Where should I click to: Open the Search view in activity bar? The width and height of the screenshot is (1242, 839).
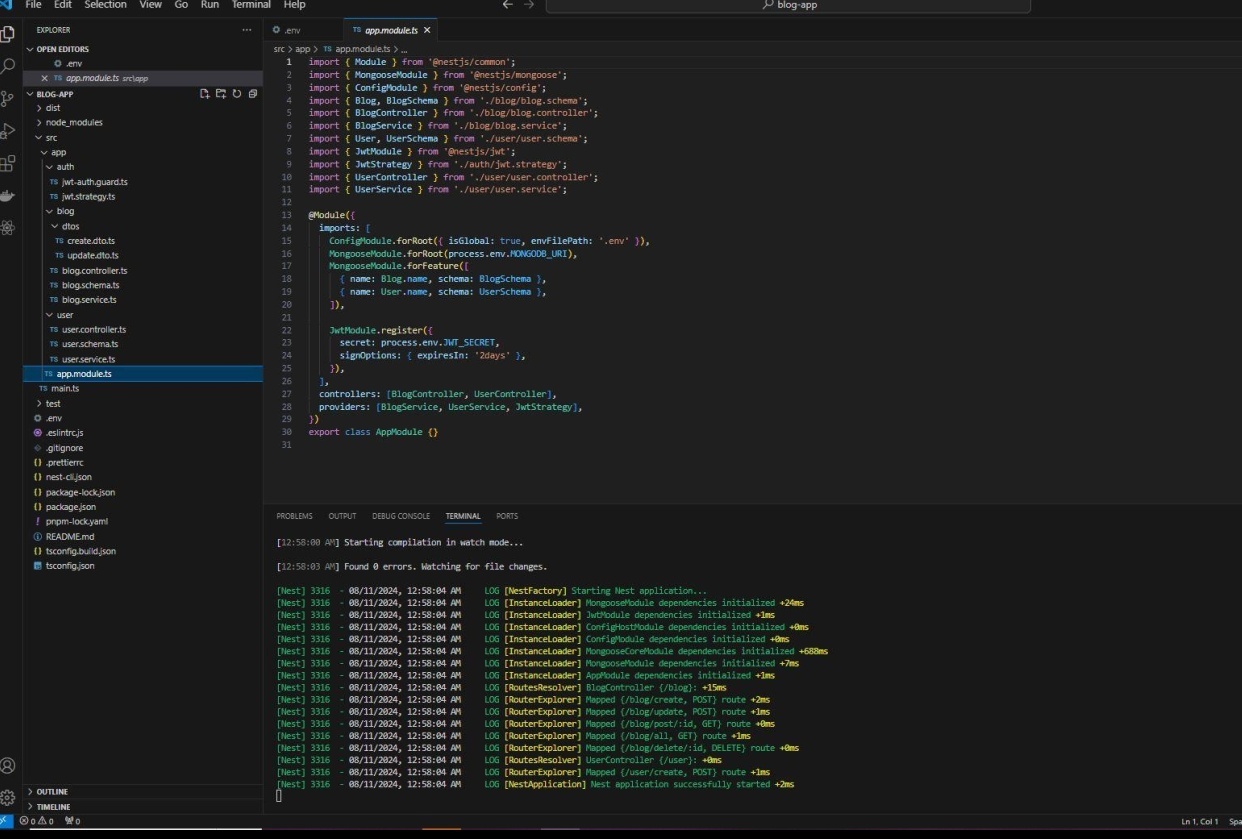(8, 65)
